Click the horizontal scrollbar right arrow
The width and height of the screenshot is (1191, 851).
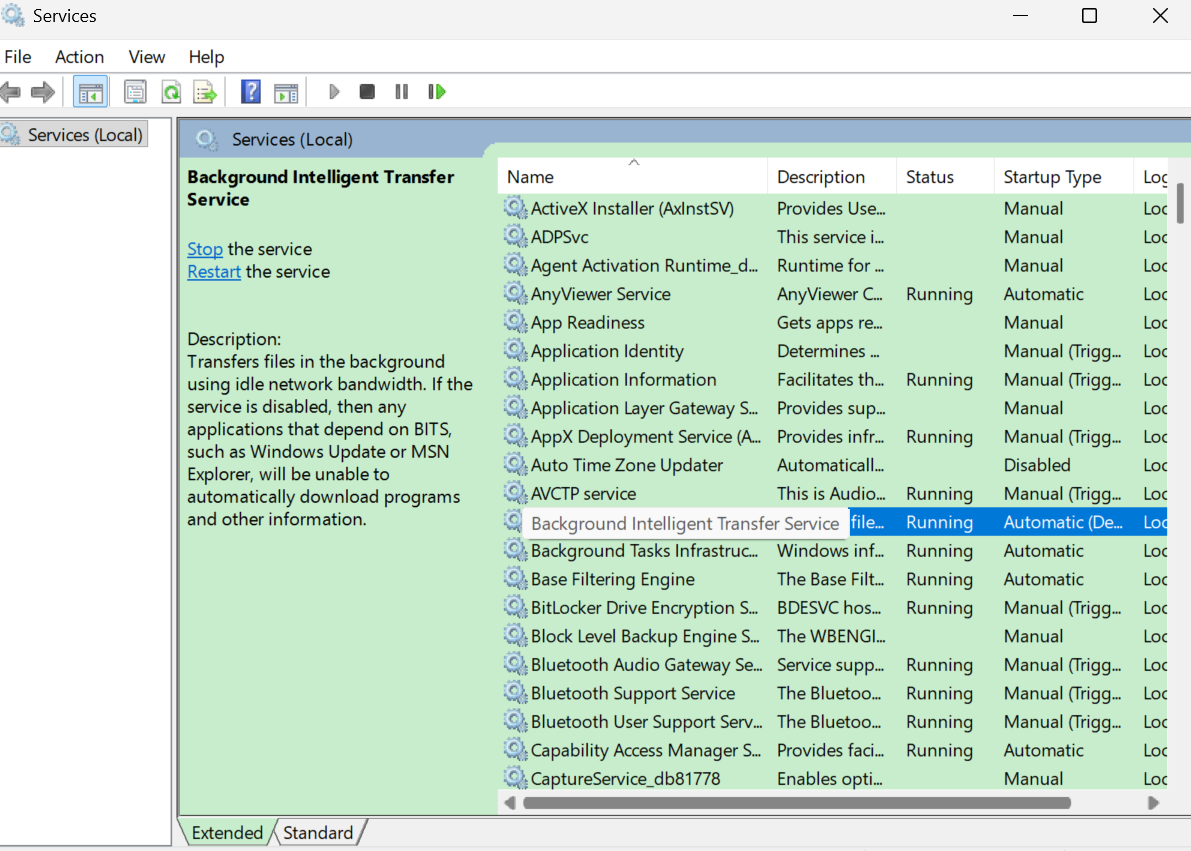click(x=1153, y=803)
